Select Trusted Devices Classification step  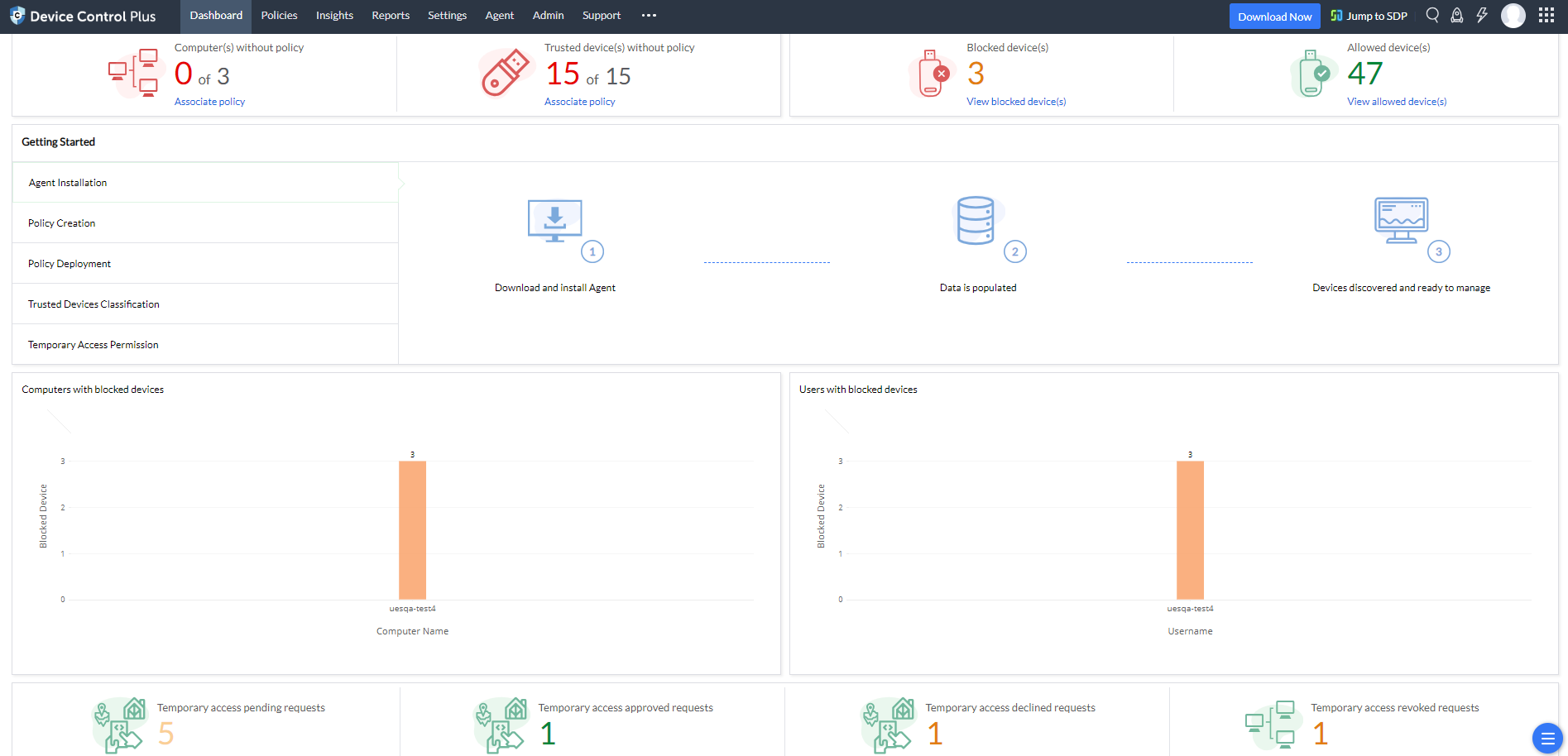click(x=205, y=304)
